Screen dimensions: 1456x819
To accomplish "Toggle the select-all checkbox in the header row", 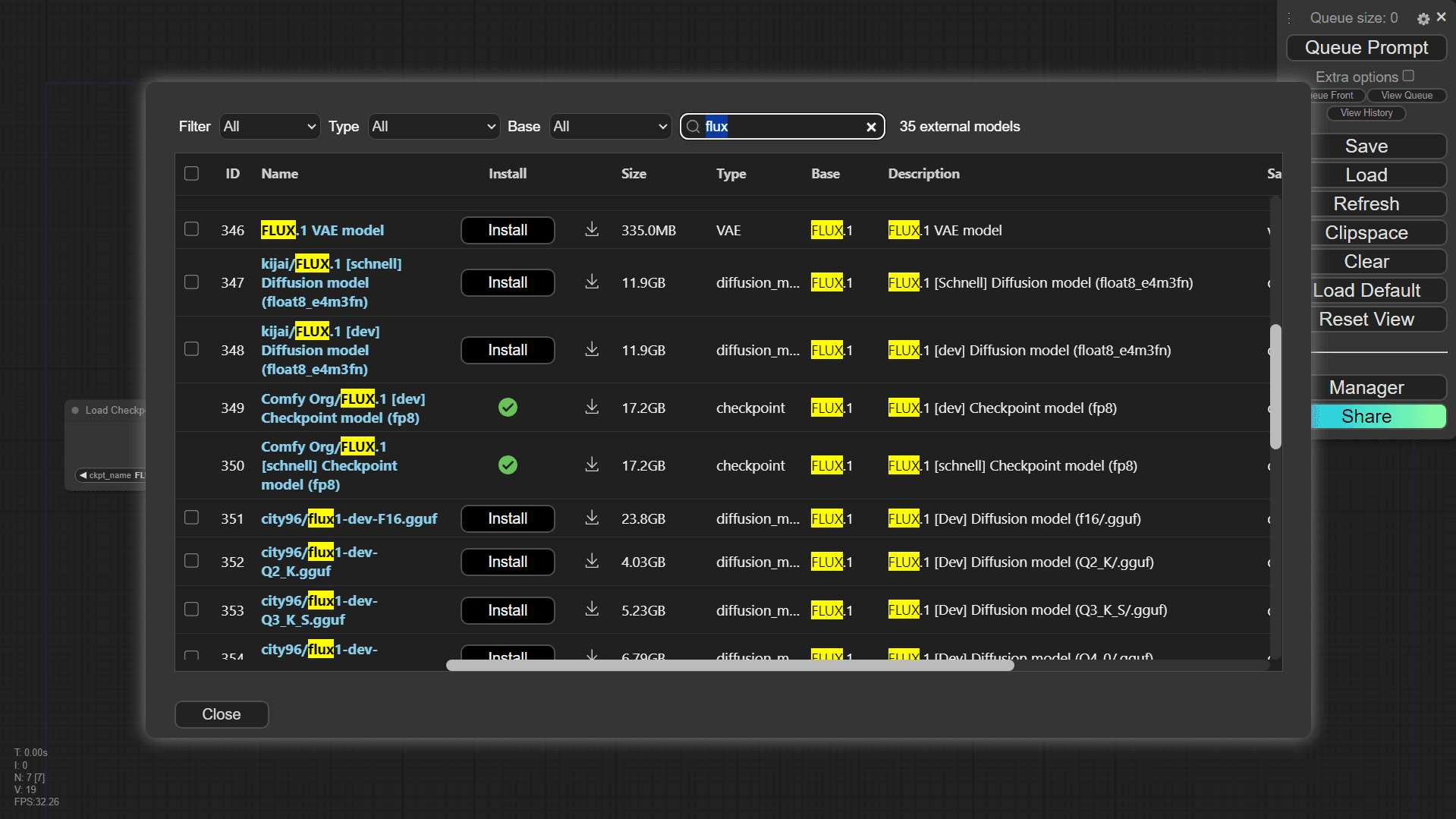I will point(191,173).
